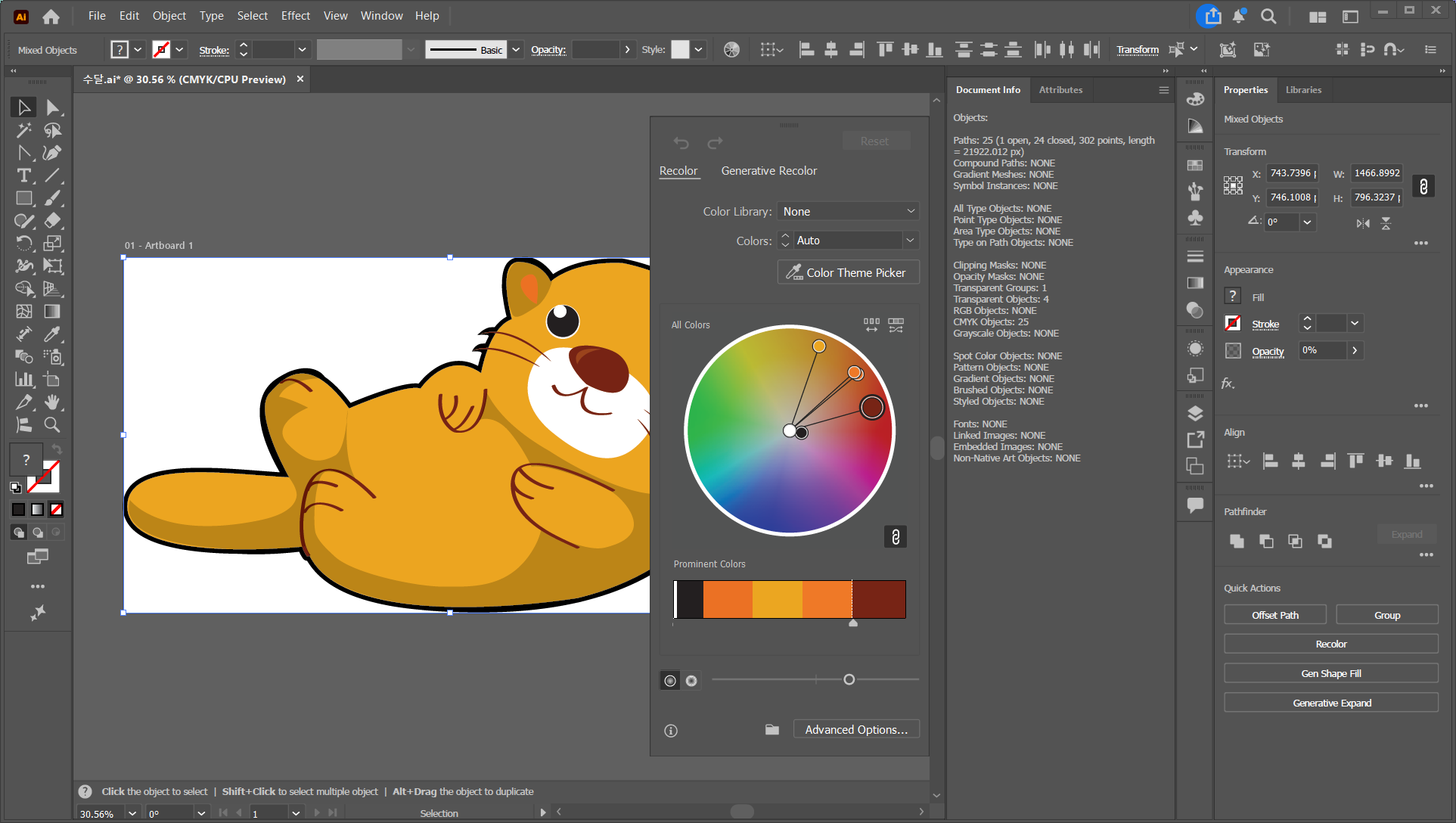
Task: Switch to Generative Recolor tab
Action: pos(768,171)
